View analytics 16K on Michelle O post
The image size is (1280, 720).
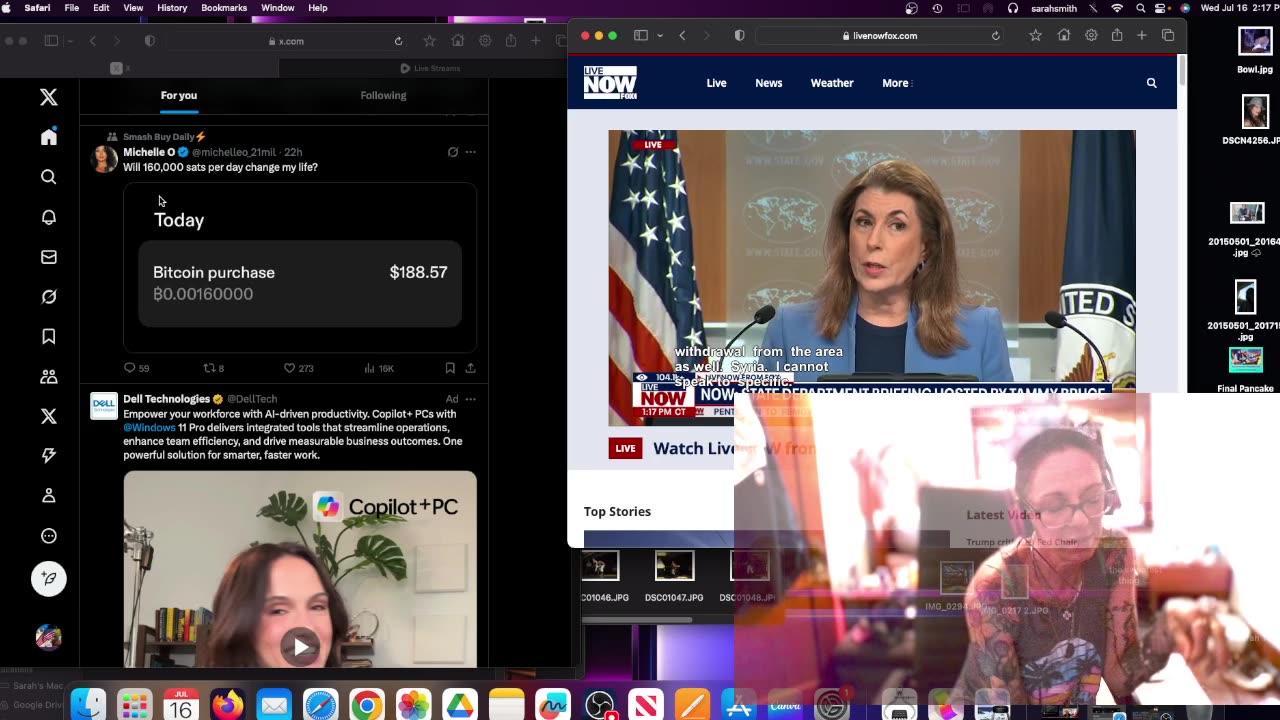379,368
